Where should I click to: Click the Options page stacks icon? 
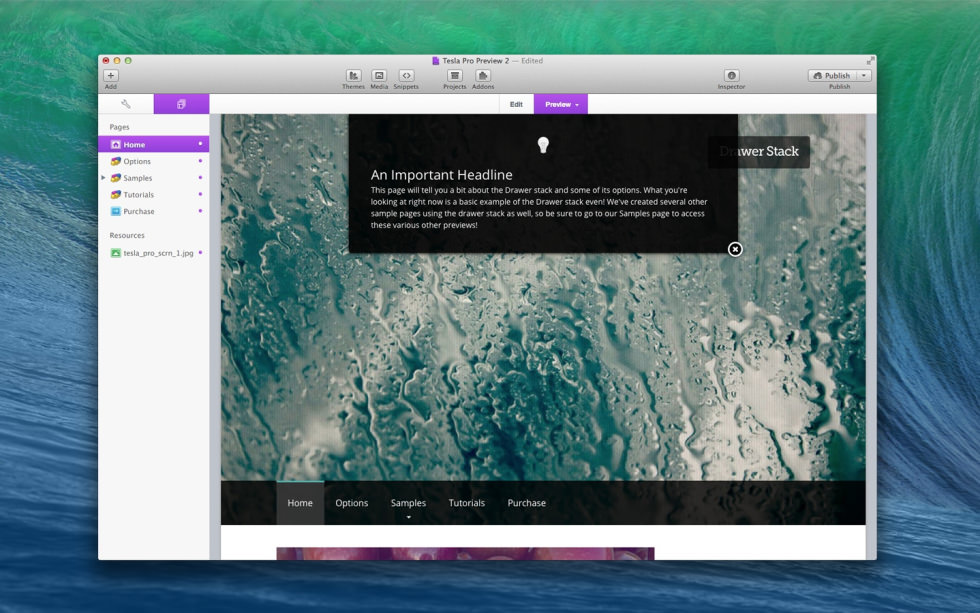116,161
